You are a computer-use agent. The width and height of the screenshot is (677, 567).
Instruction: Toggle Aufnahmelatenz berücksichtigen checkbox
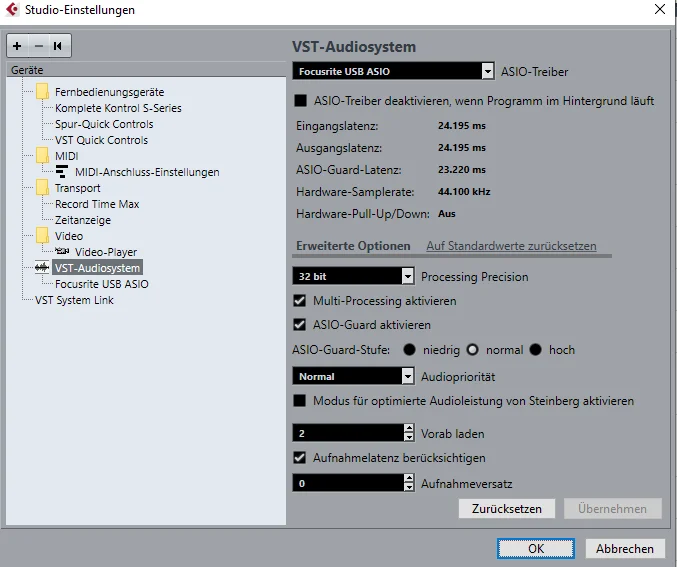point(300,457)
